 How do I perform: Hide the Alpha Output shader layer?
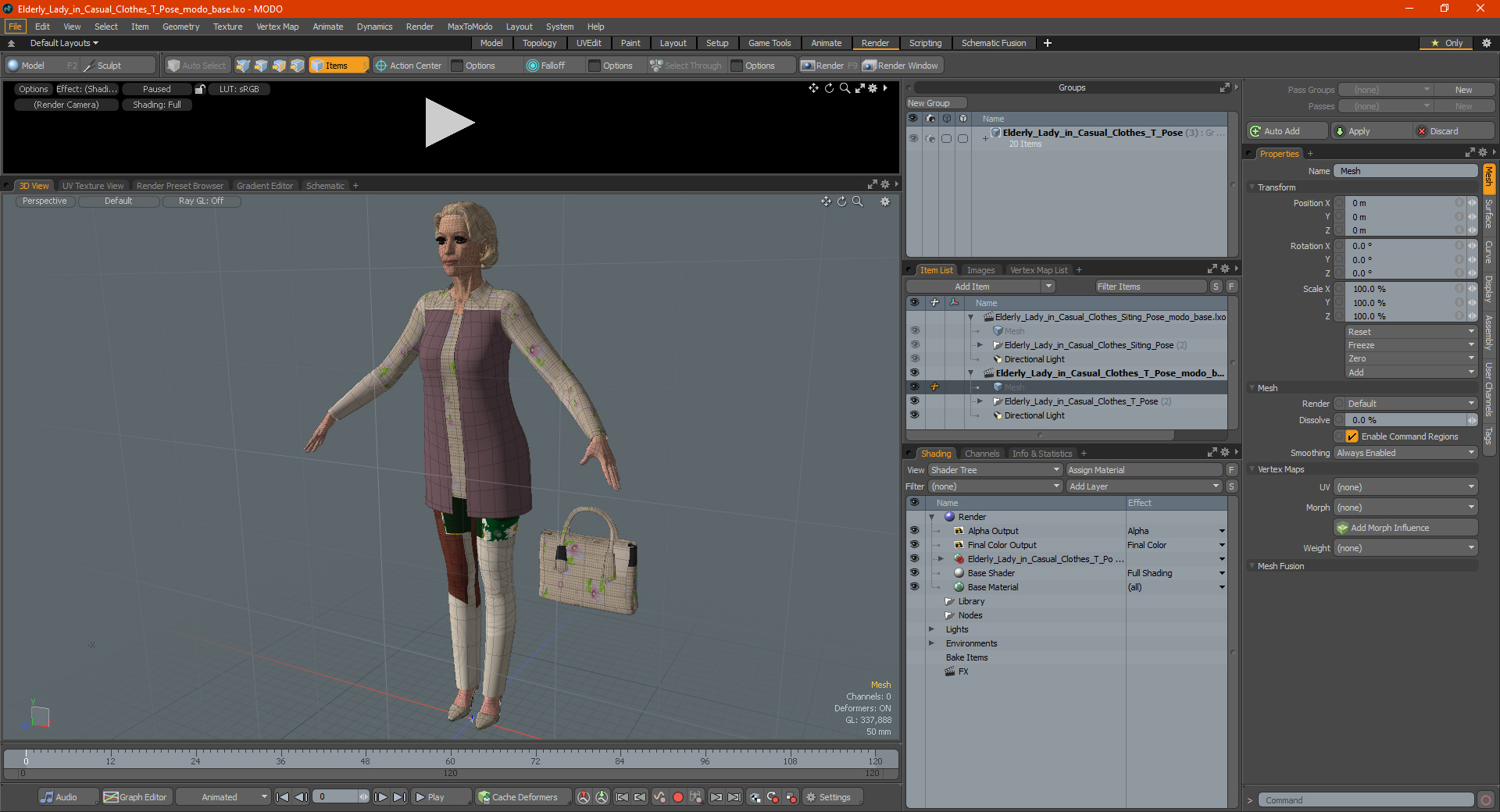point(914,531)
